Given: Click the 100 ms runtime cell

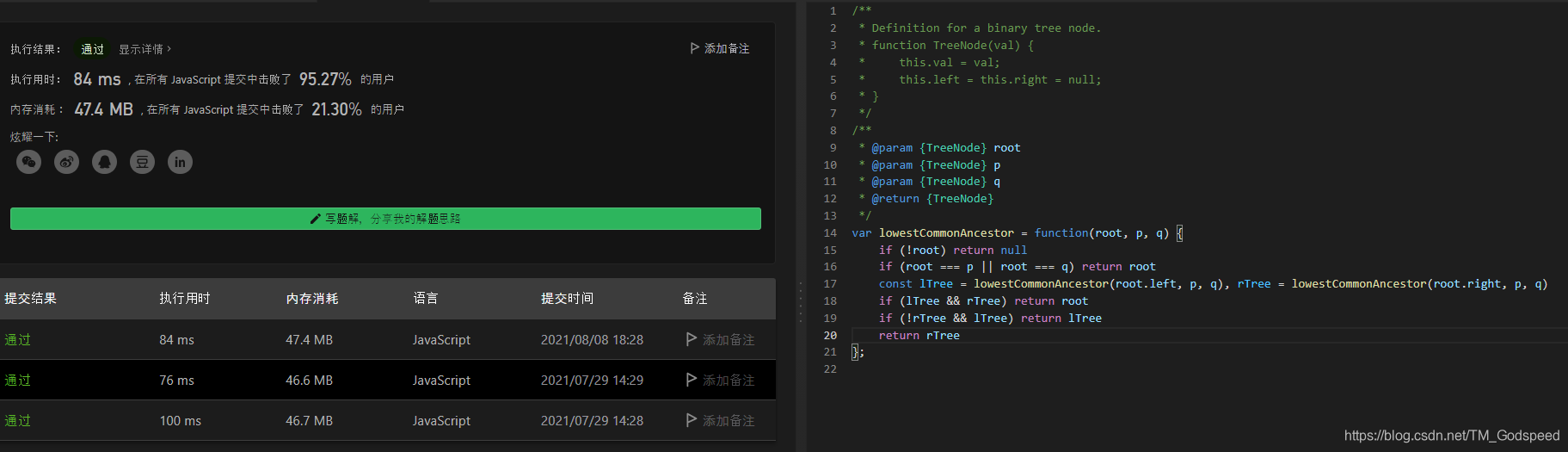Looking at the screenshot, I should [181, 420].
